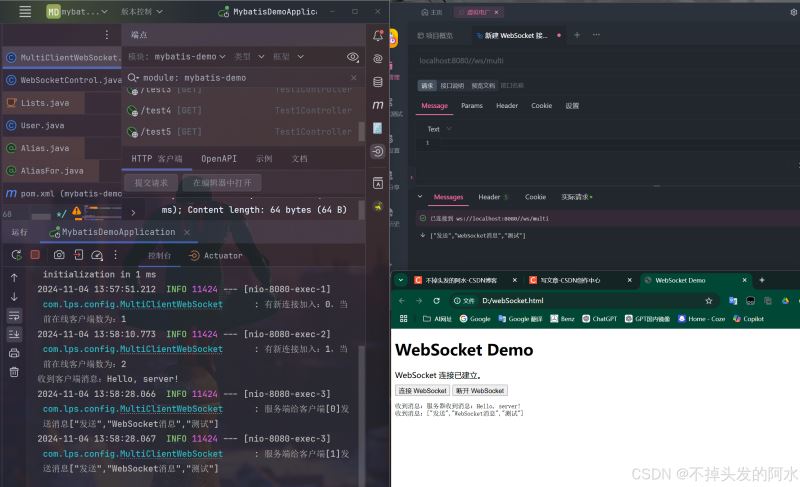Open Apifox settings gear icon
Screen dimensions: 800x487
click(794, 12)
